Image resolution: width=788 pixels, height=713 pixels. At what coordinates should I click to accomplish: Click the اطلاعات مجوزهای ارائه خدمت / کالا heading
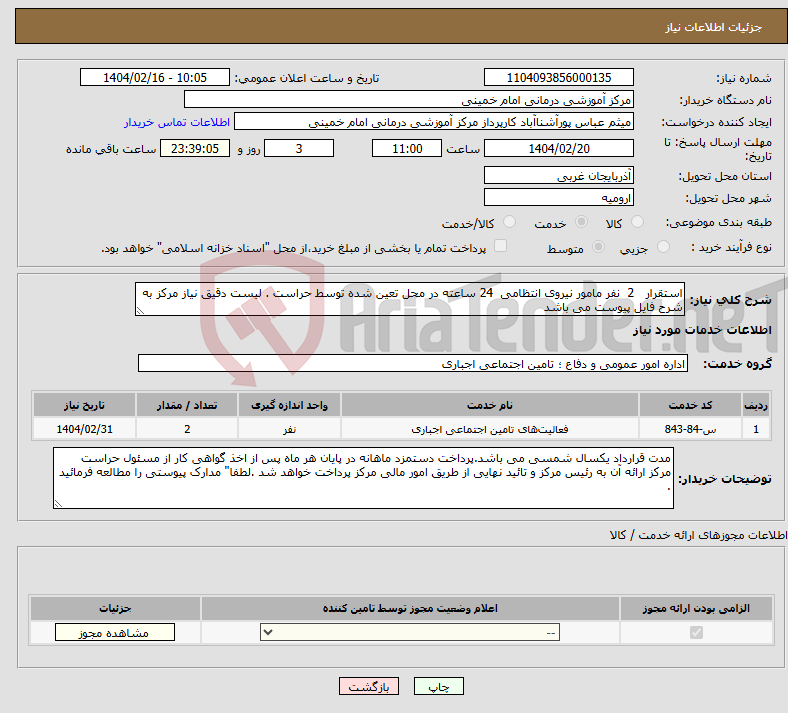click(699, 535)
